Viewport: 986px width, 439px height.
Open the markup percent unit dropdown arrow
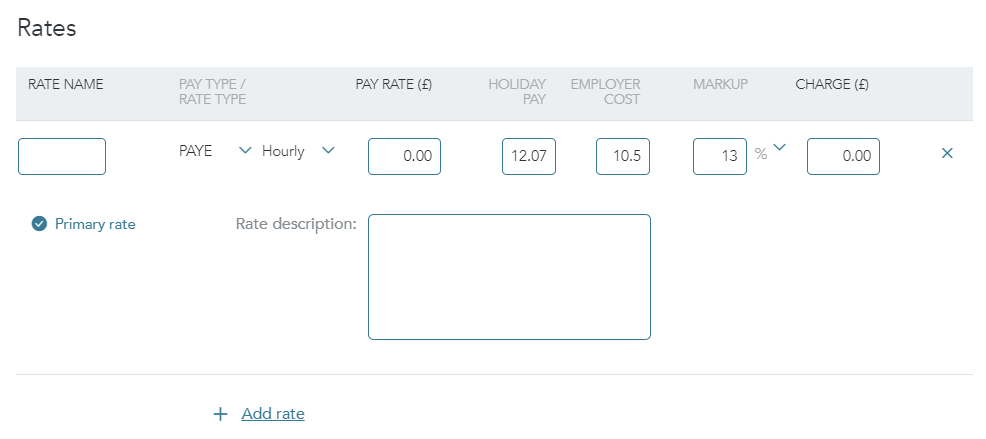click(x=780, y=149)
